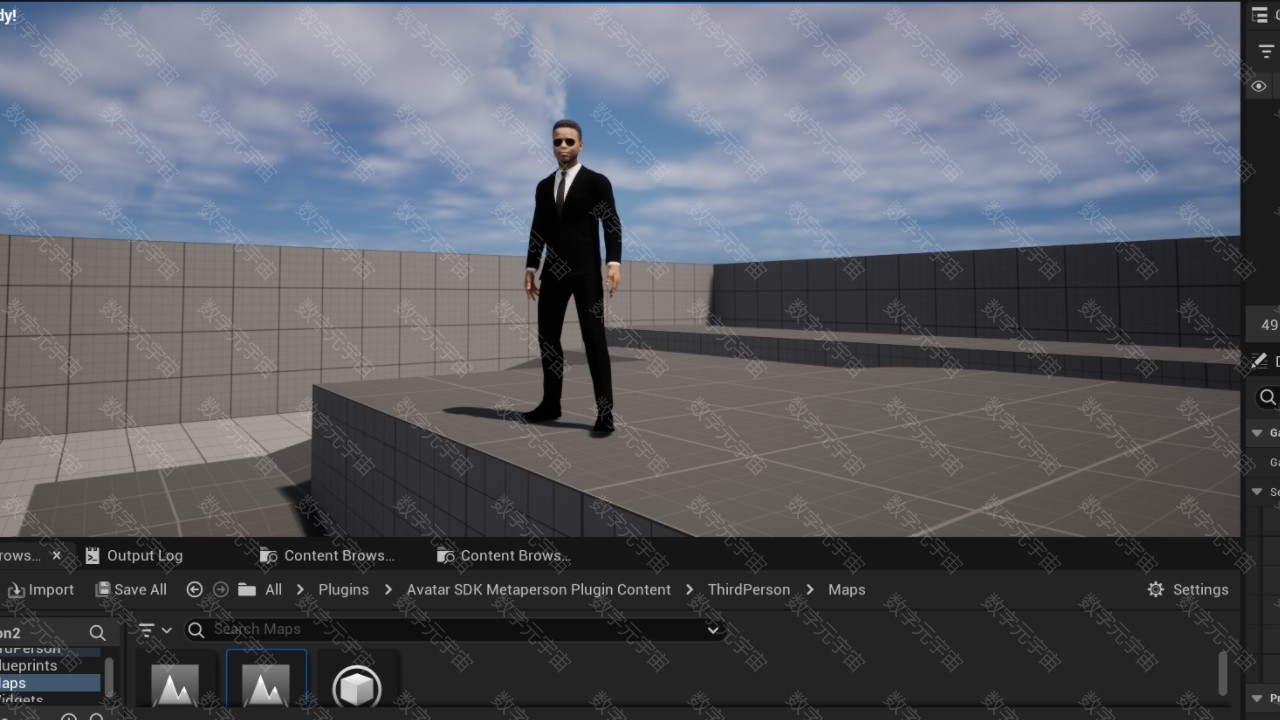The height and width of the screenshot is (720, 1280).
Task: Click the Maps breadcrumb
Action: 847,590
